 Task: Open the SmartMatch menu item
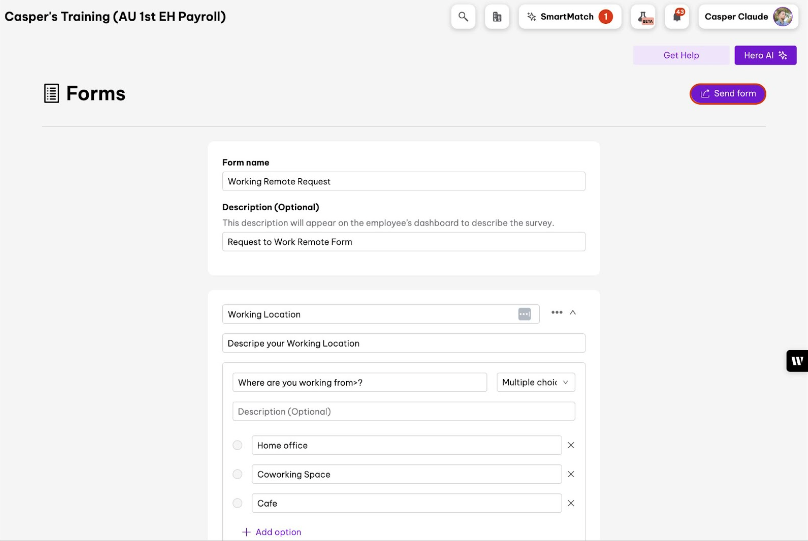click(x=570, y=17)
